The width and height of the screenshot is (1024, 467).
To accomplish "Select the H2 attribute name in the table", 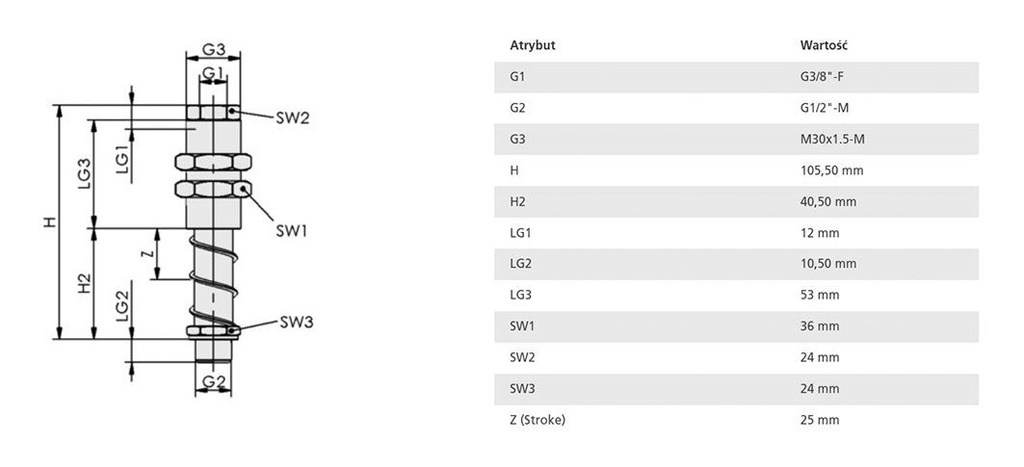I will [517, 202].
